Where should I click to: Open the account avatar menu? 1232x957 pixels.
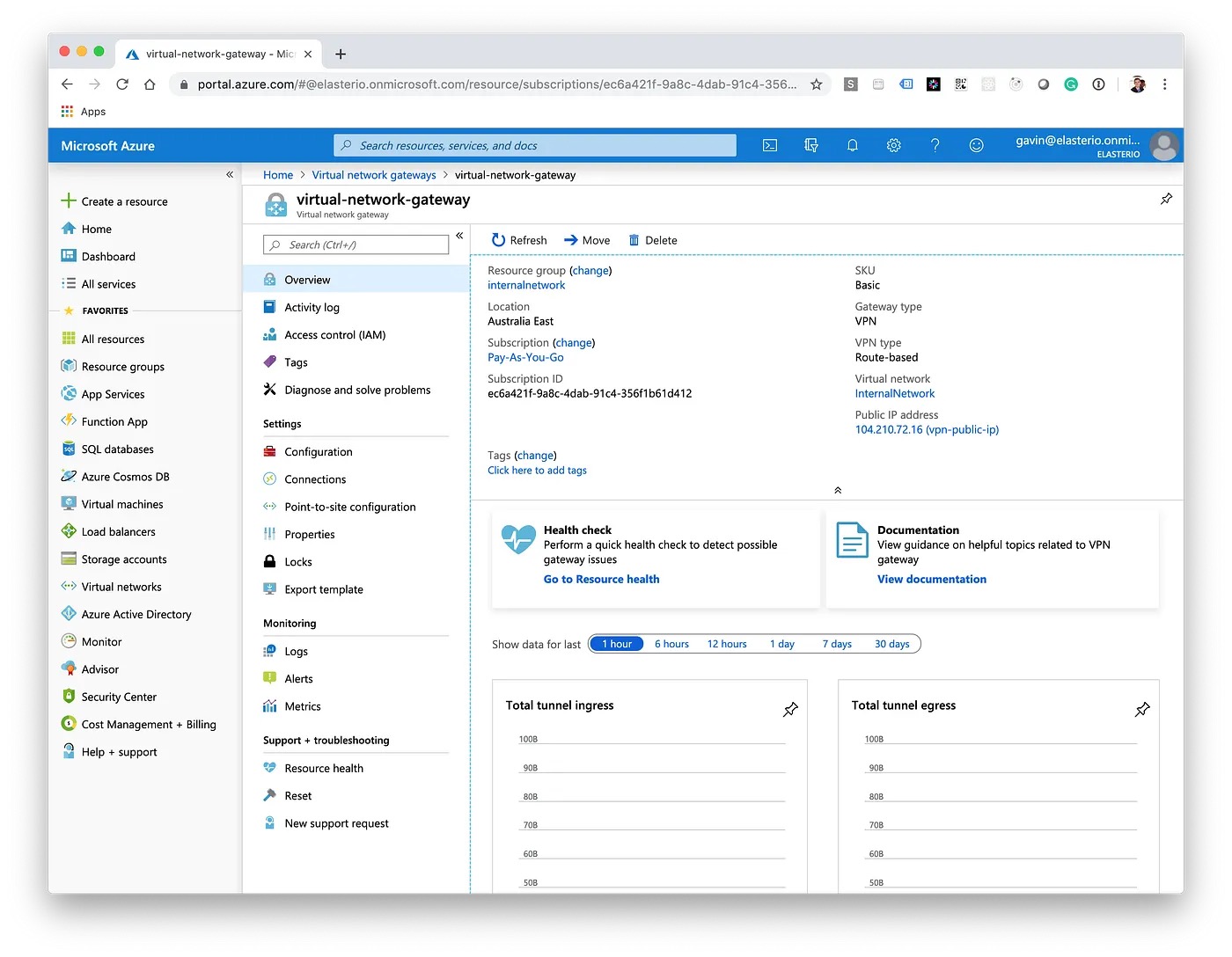click(x=1164, y=146)
